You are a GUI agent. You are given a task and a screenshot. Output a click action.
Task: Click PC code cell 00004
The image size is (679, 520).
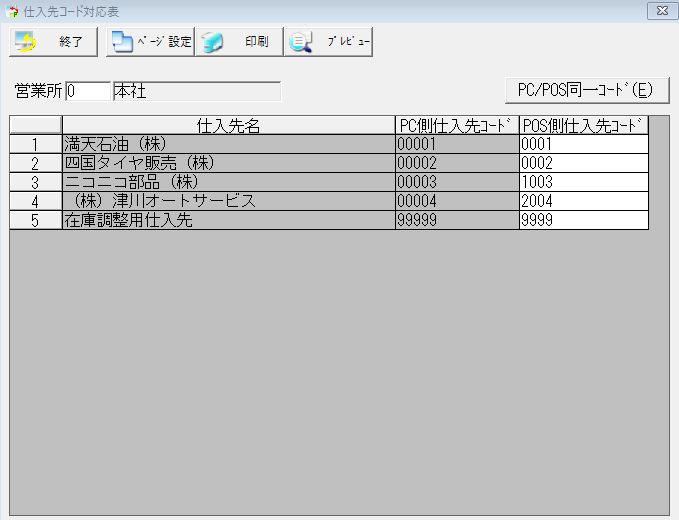coord(457,201)
